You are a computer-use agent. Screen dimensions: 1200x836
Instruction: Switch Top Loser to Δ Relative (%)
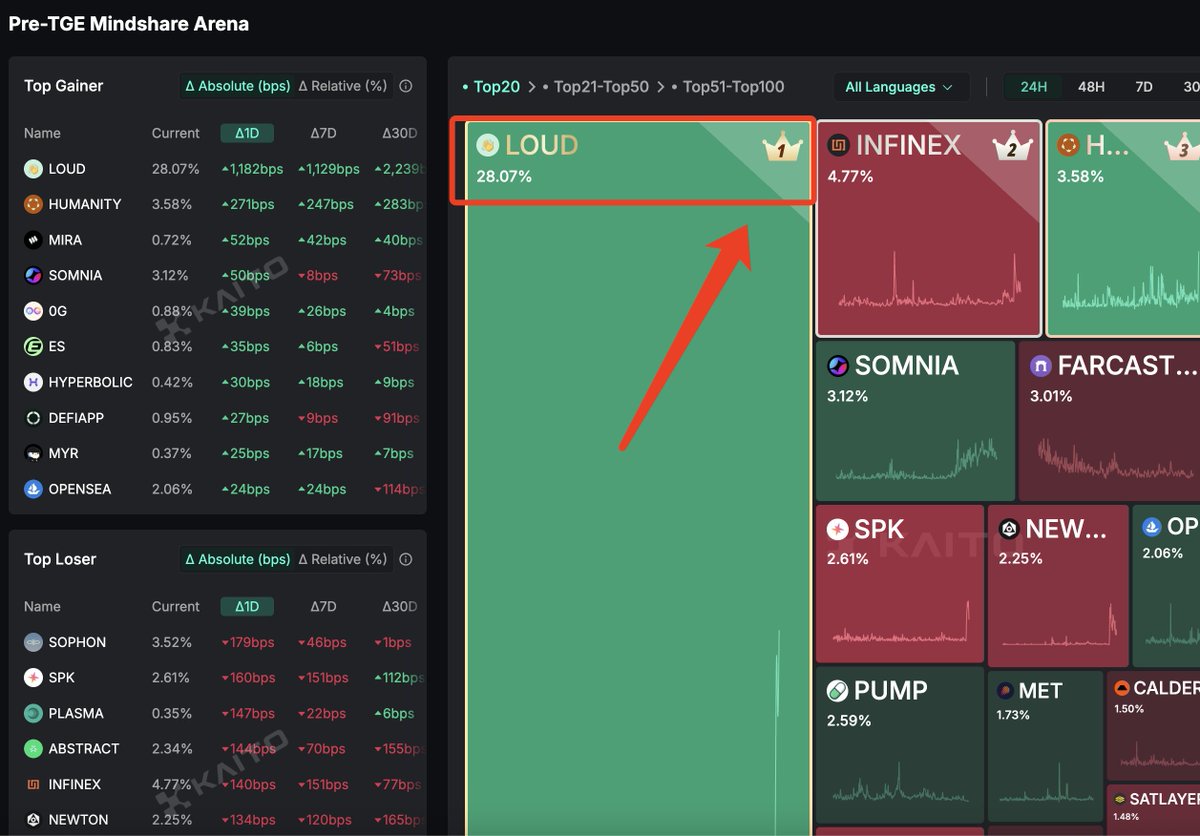click(343, 559)
